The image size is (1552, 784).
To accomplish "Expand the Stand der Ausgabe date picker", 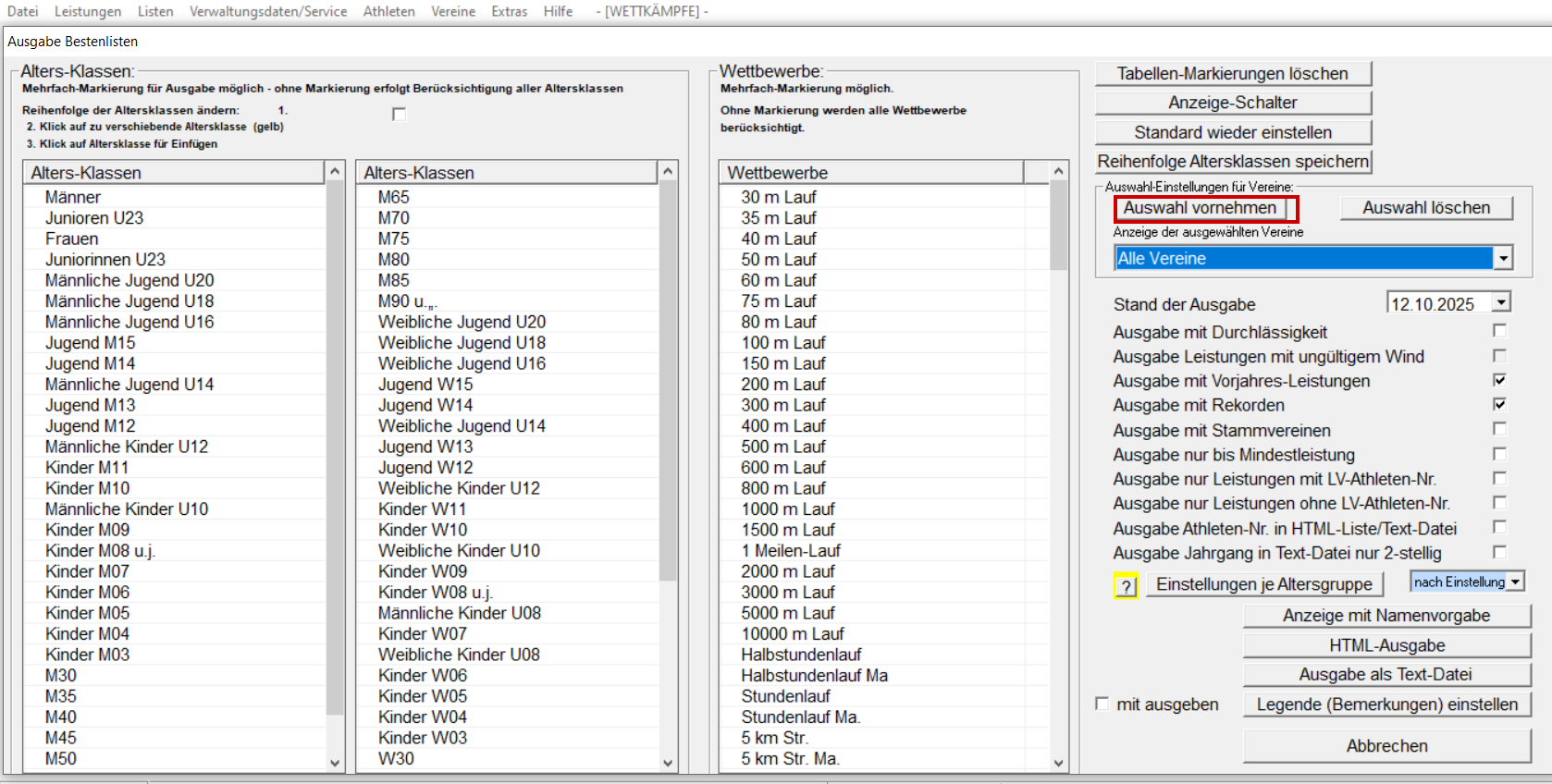I will (x=1501, y=303).
